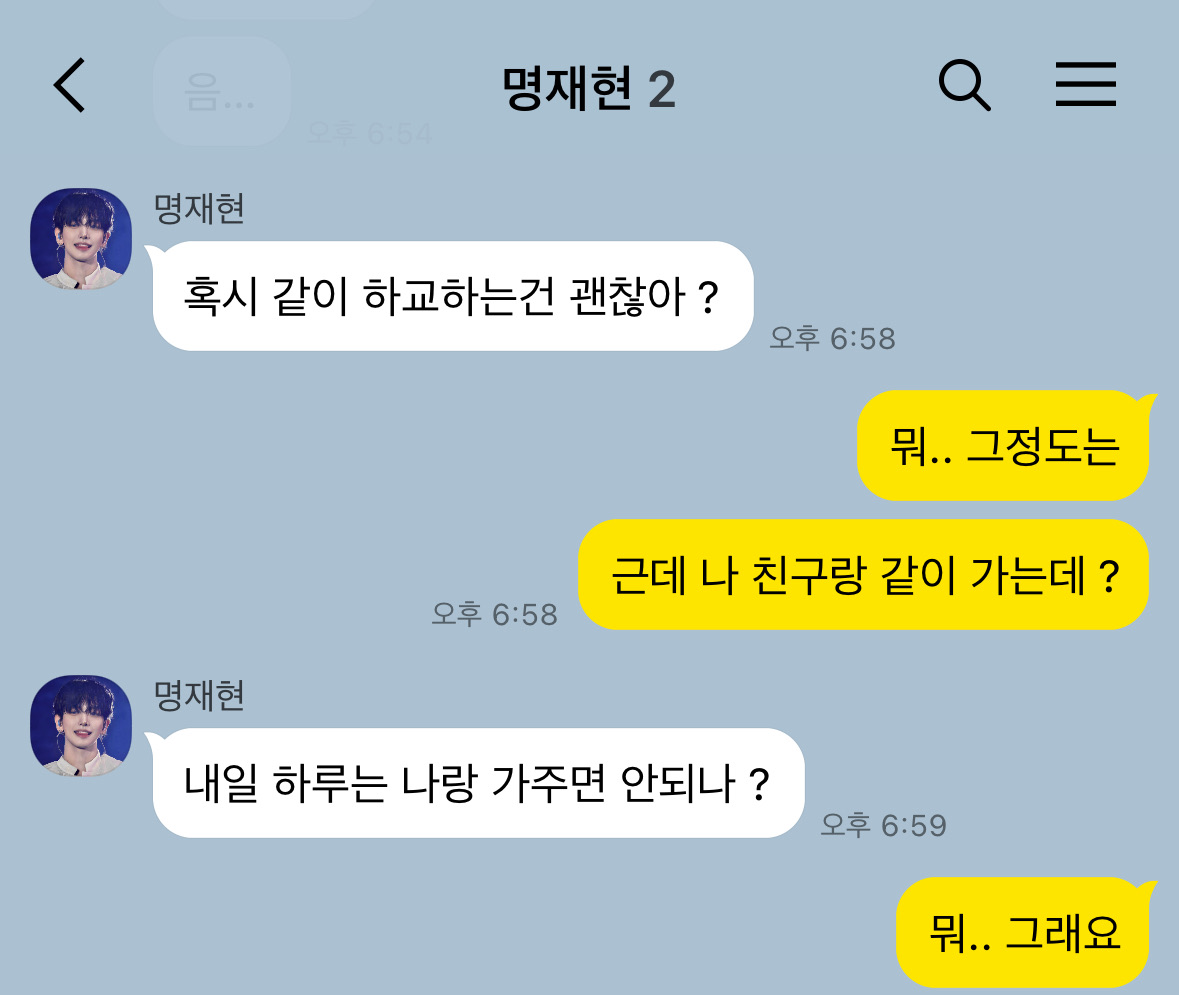Open 명재현's second profile picture
The image size is (1179, 995).
81,726
